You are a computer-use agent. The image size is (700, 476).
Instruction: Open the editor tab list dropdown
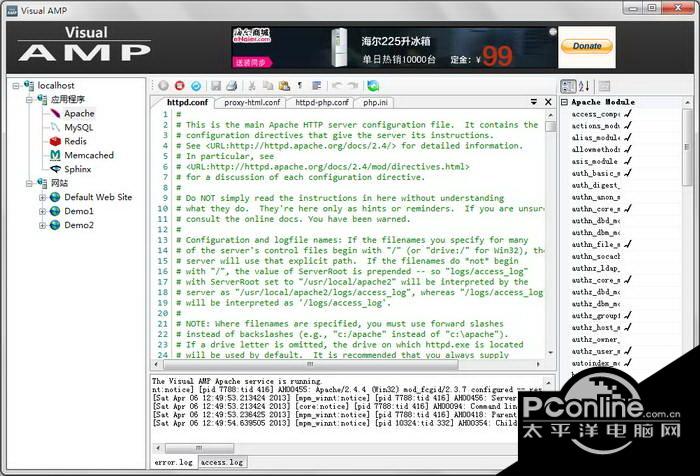[533, 102]
